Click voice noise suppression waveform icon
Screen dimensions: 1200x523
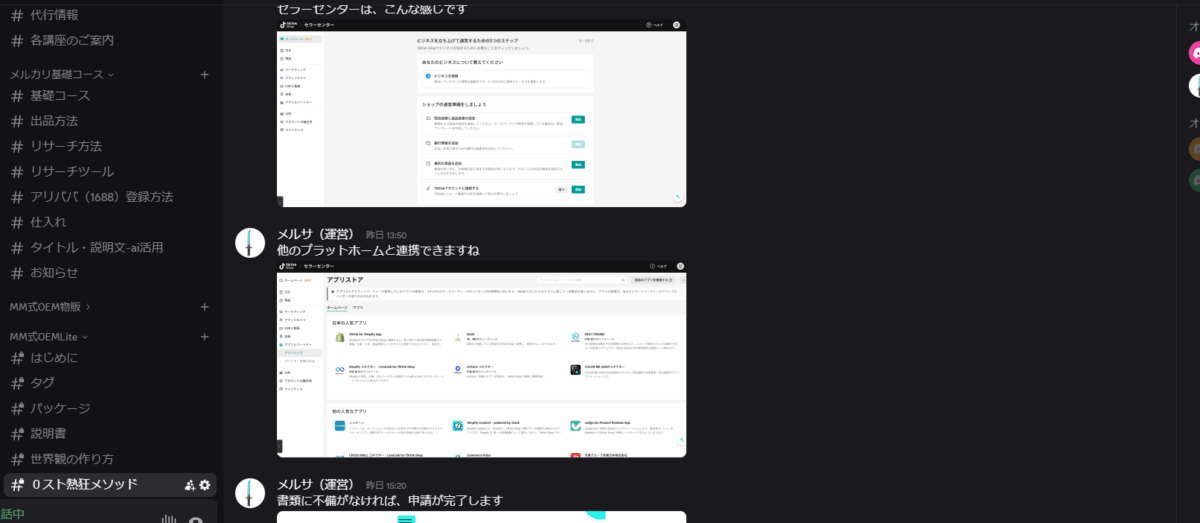(x=168, y=518)
